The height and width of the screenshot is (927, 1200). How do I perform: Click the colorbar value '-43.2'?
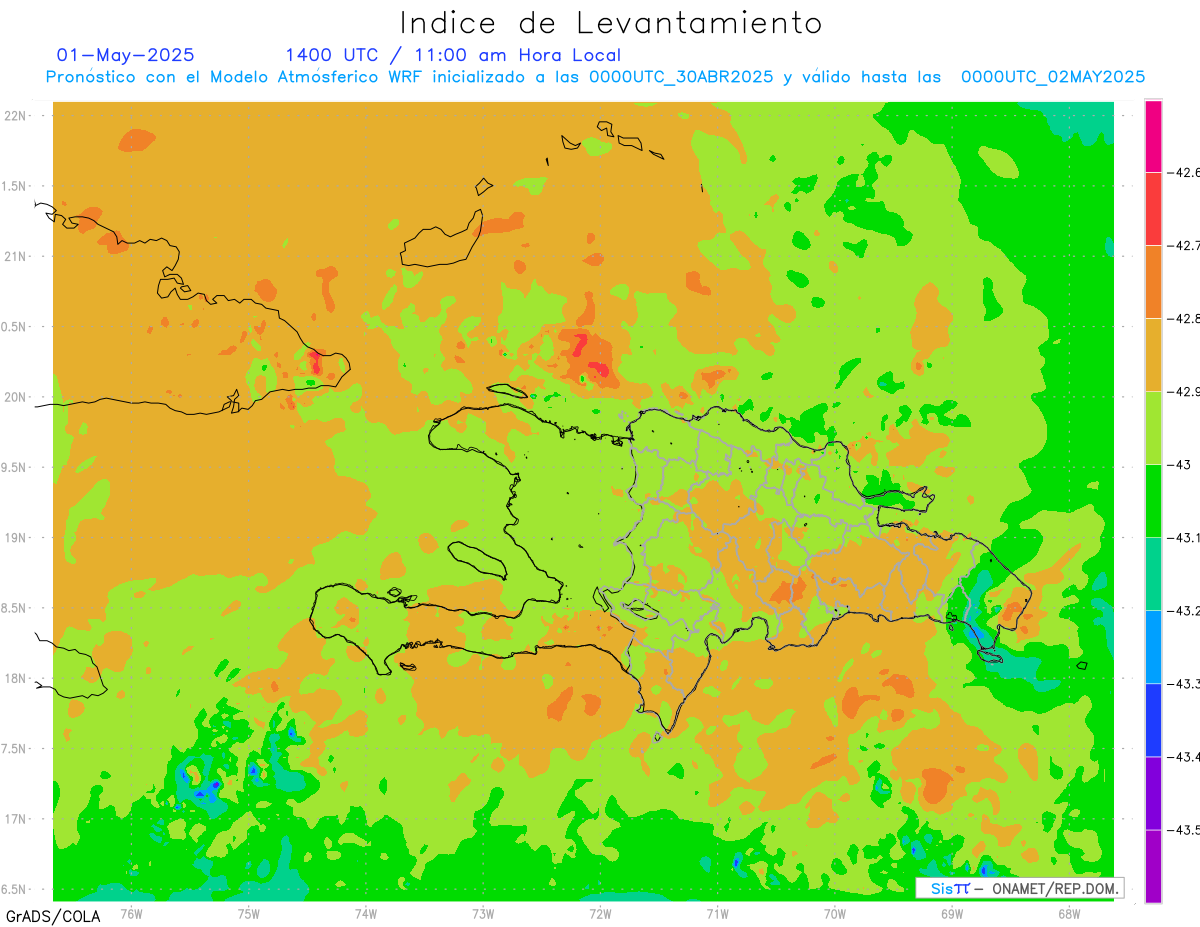pos(1184,611)
